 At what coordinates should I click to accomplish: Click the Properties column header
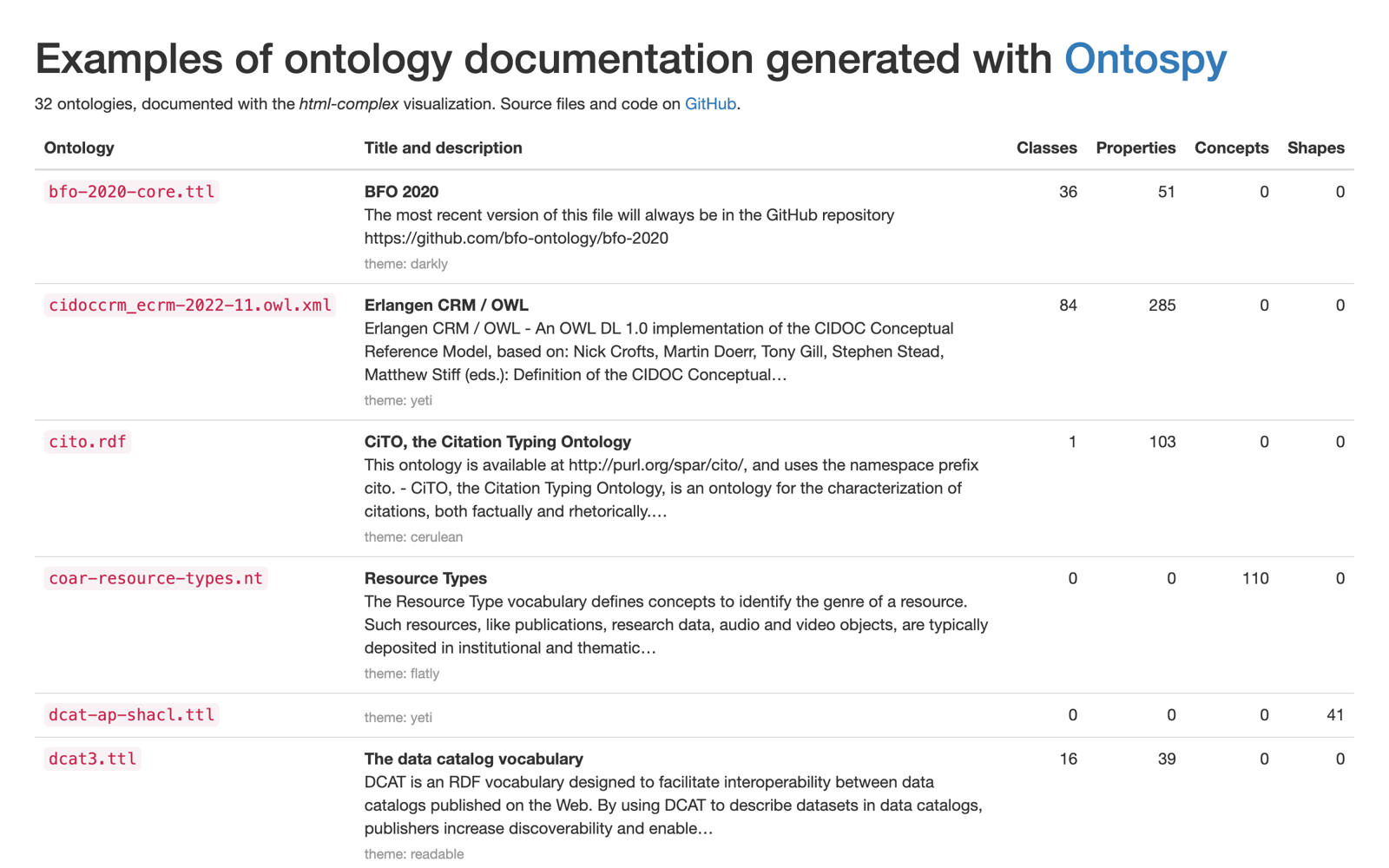[1136, 148]
